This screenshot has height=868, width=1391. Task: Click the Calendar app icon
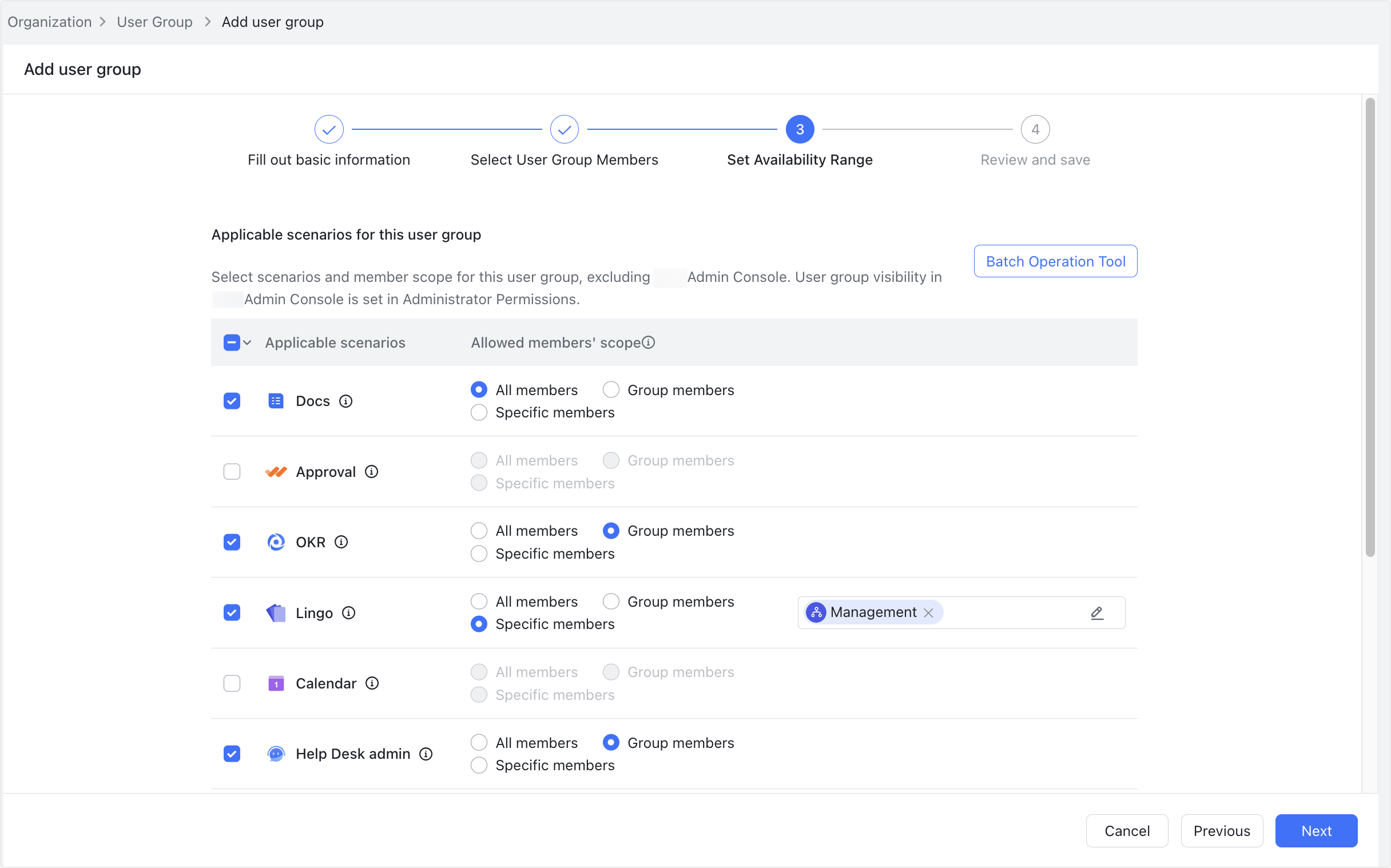[x=276, y=683]
